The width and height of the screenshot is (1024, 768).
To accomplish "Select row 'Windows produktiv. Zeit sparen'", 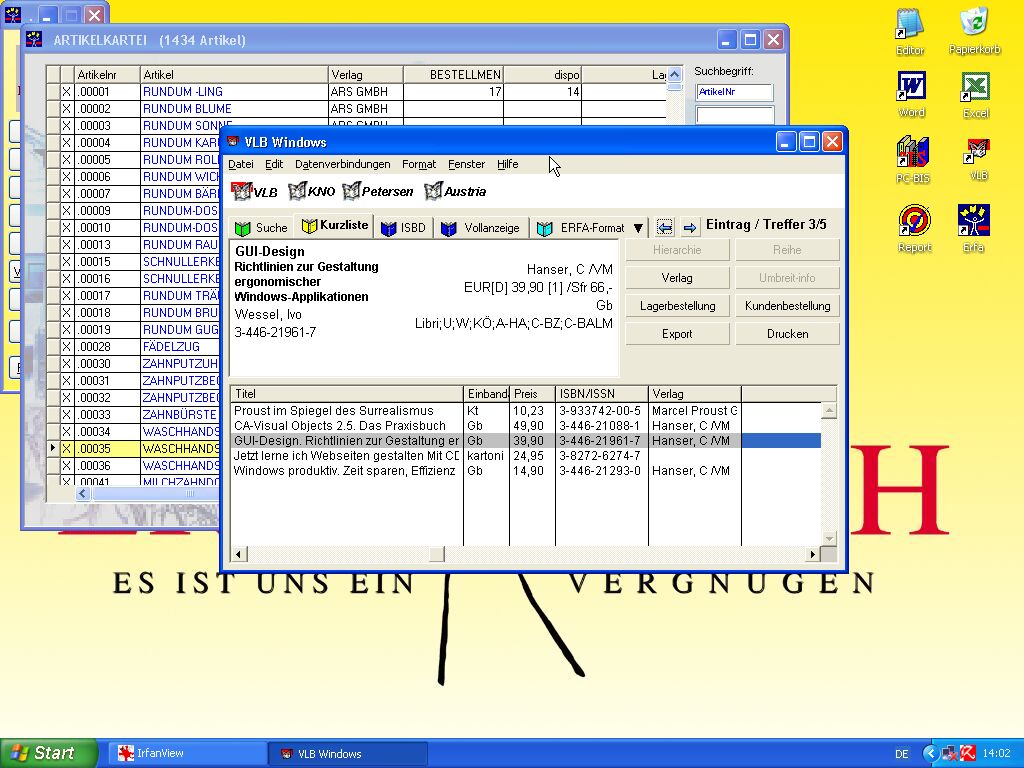I will 526,471.
